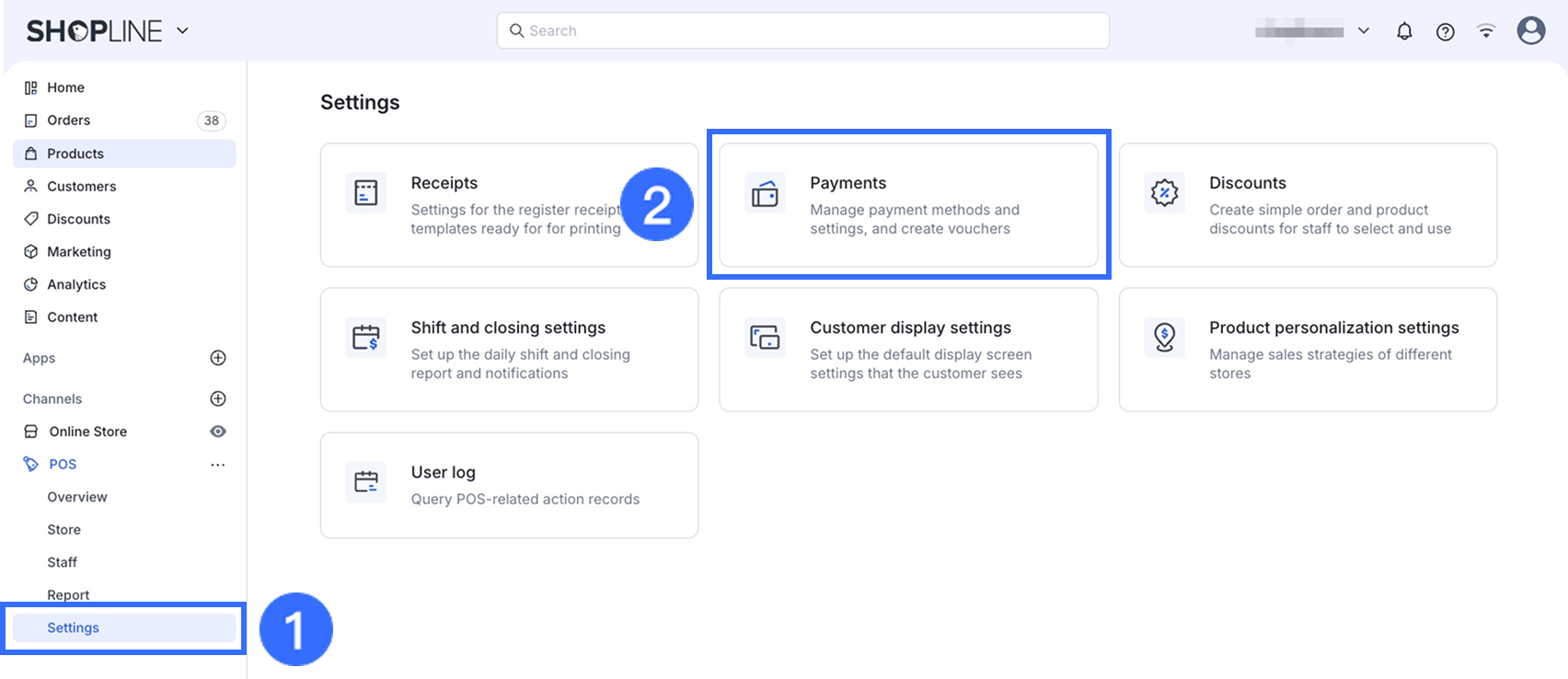
Task: Open the store name dropdown chevron
Action: [1364, 30]
